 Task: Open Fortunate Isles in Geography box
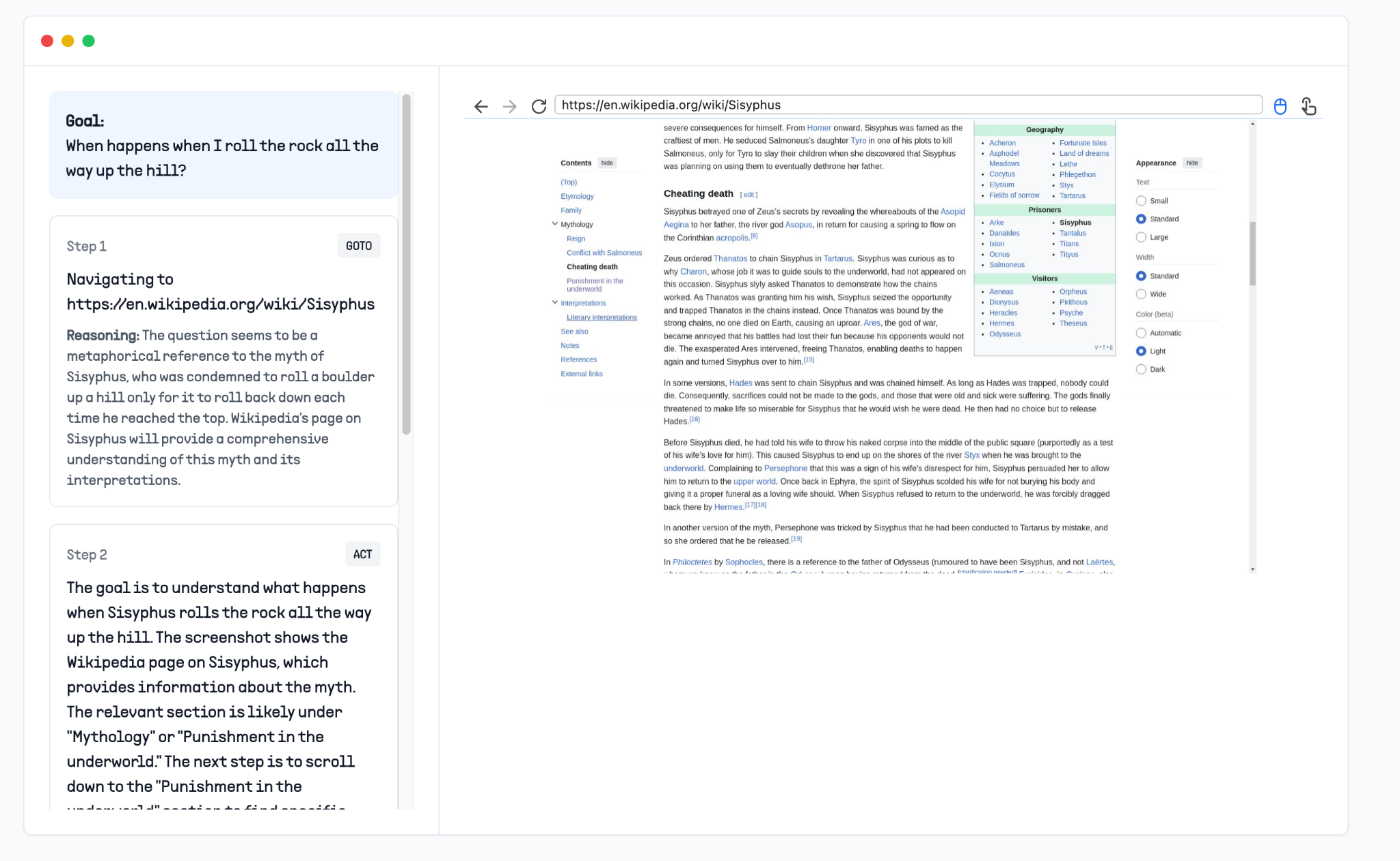(1083, 143)
